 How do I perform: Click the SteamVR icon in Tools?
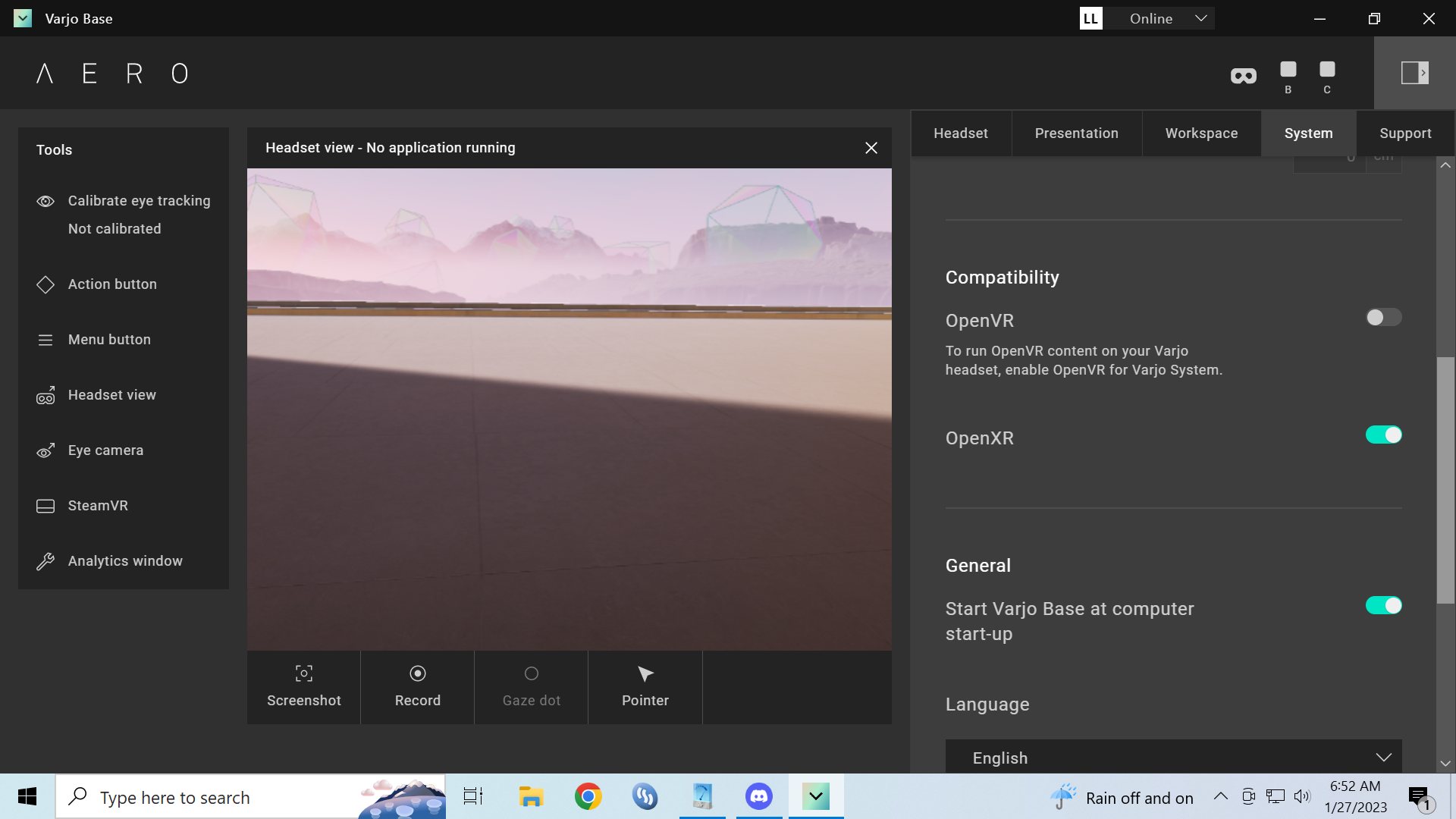click(x=45, y=506)
